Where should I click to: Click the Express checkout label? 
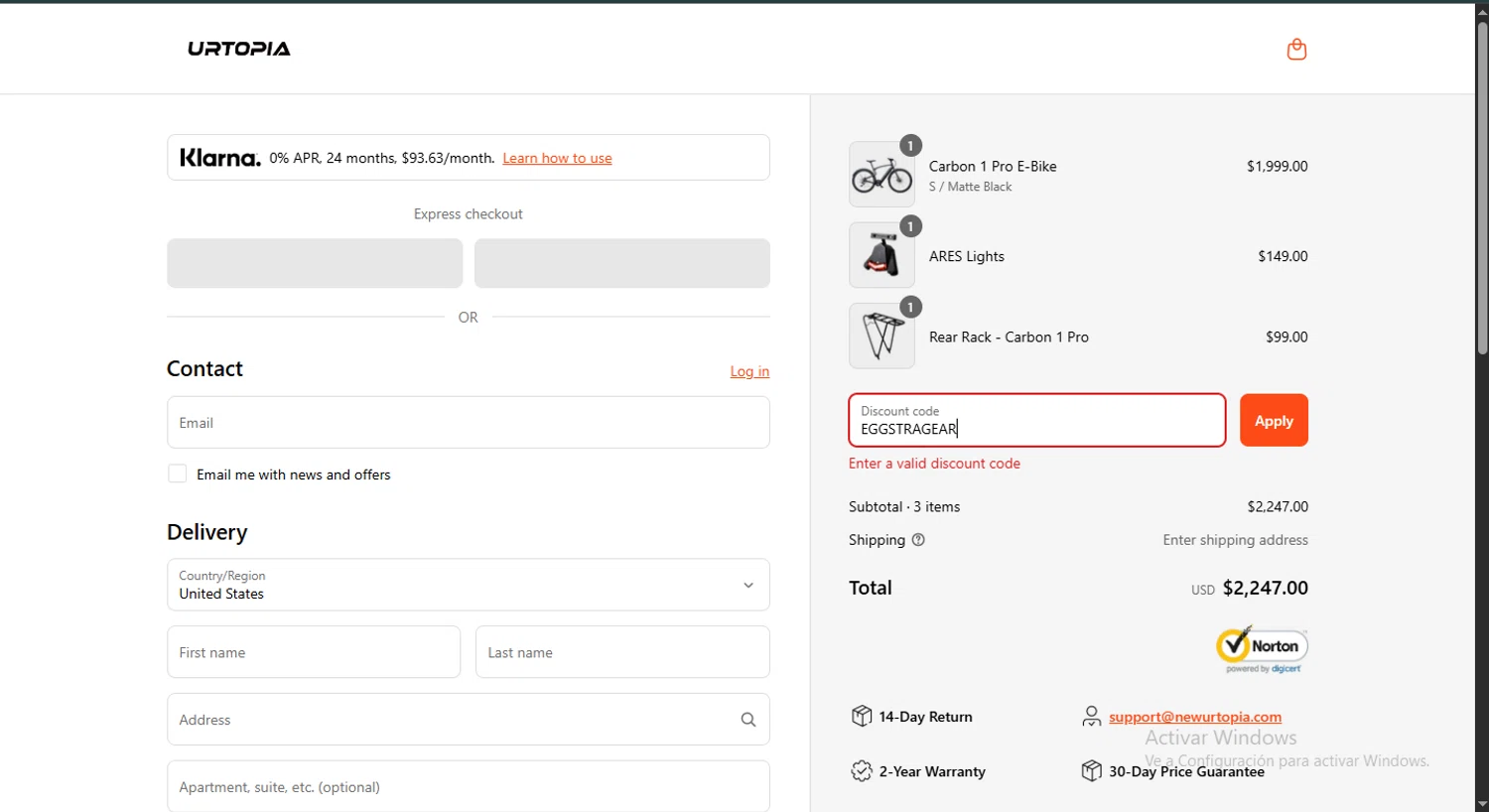point(469,213)
